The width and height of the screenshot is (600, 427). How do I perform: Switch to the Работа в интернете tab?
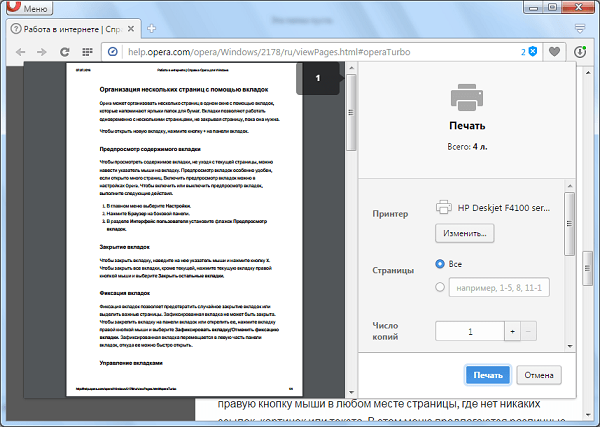(73, 29)
